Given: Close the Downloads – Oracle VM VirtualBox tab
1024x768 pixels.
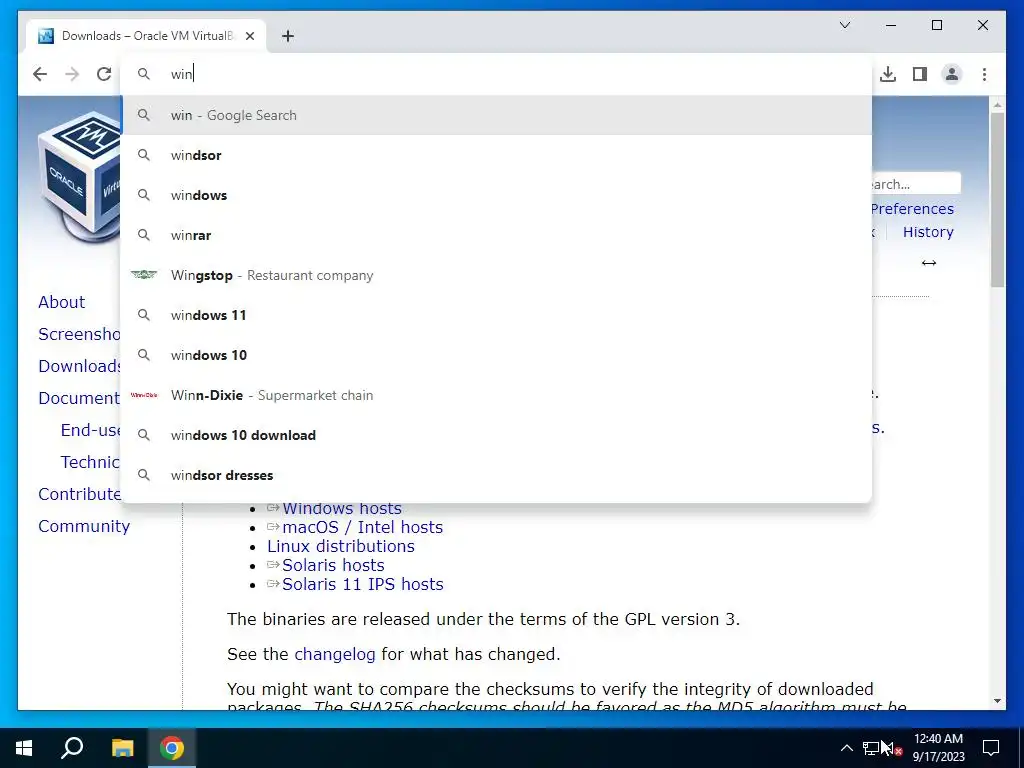Looking at the screenshot, I should coord(249,36).
